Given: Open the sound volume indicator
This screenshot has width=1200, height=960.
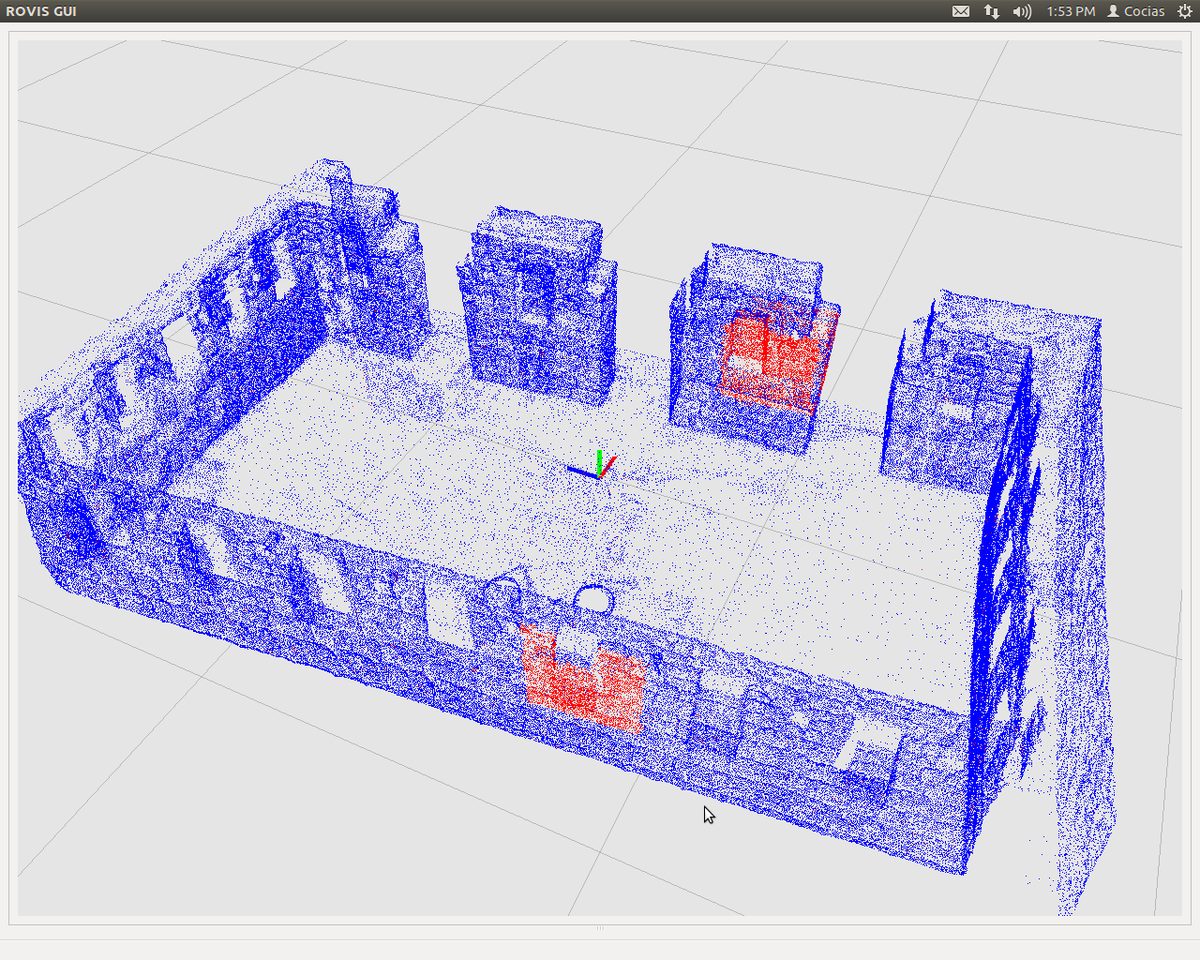Looking at the screenshot, I should click(x=1021, y=11).
